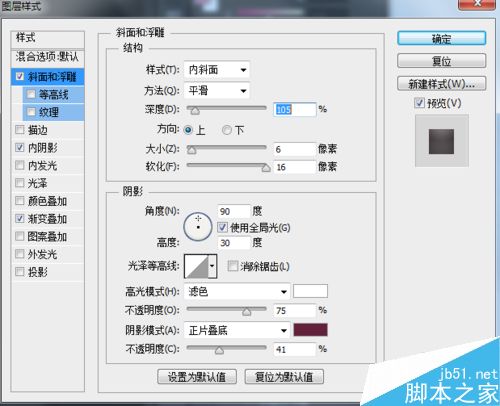This screenshot has height=406, width=500.
Task: Open the 样式 style dropdown
Action: click(x=217, y=70)
